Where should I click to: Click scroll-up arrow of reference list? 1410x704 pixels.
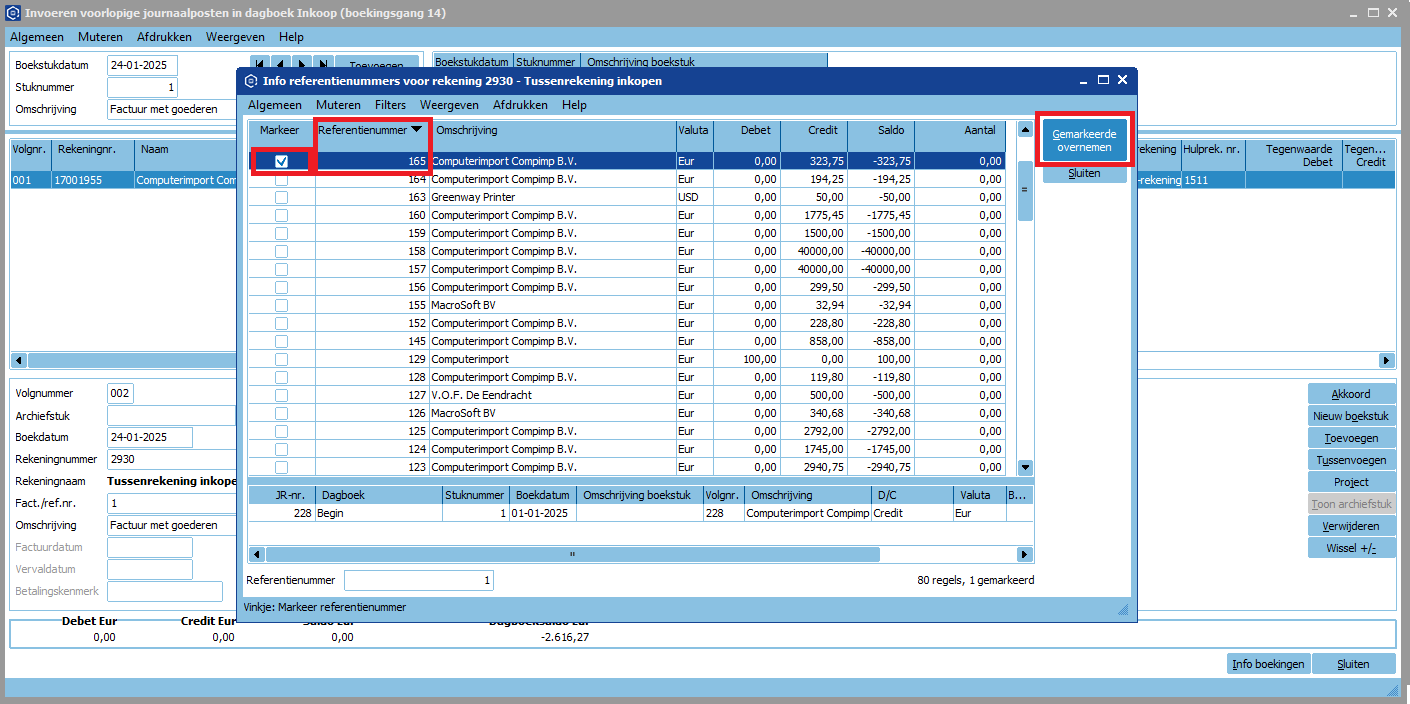pos(1025,130)
